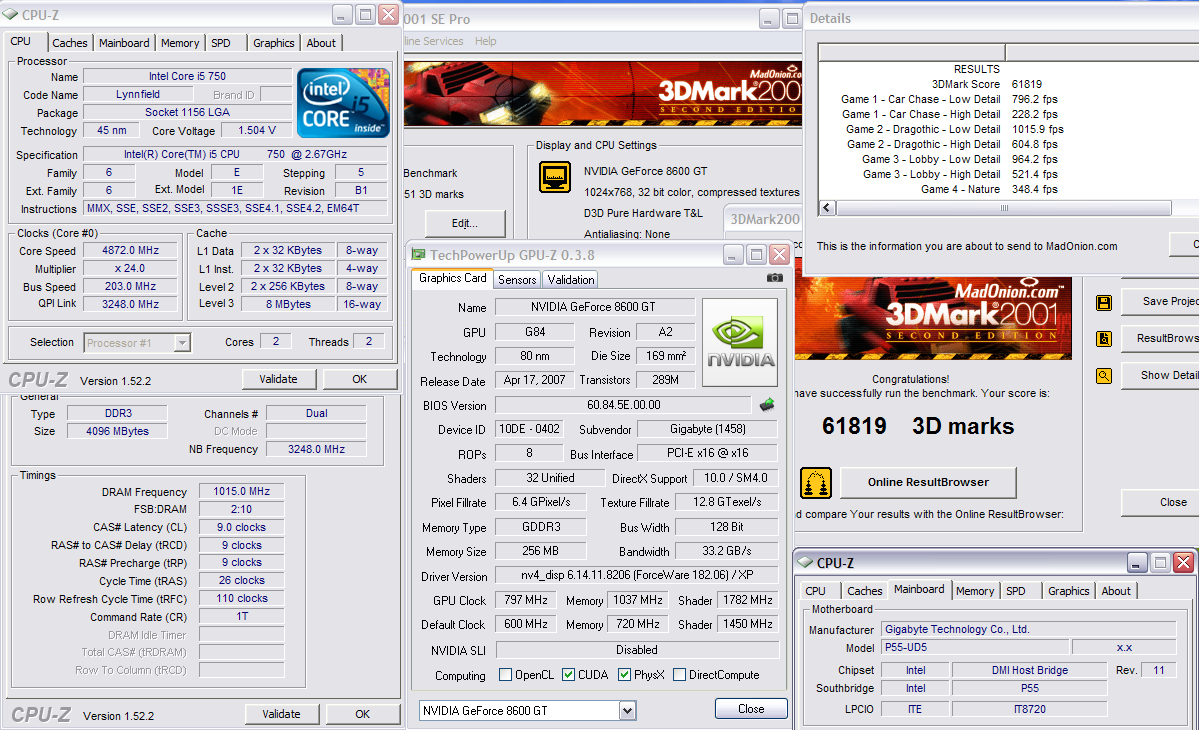Switch to Validation tab in GPU-Z
1199x730 pixels.
pos(570,280)
